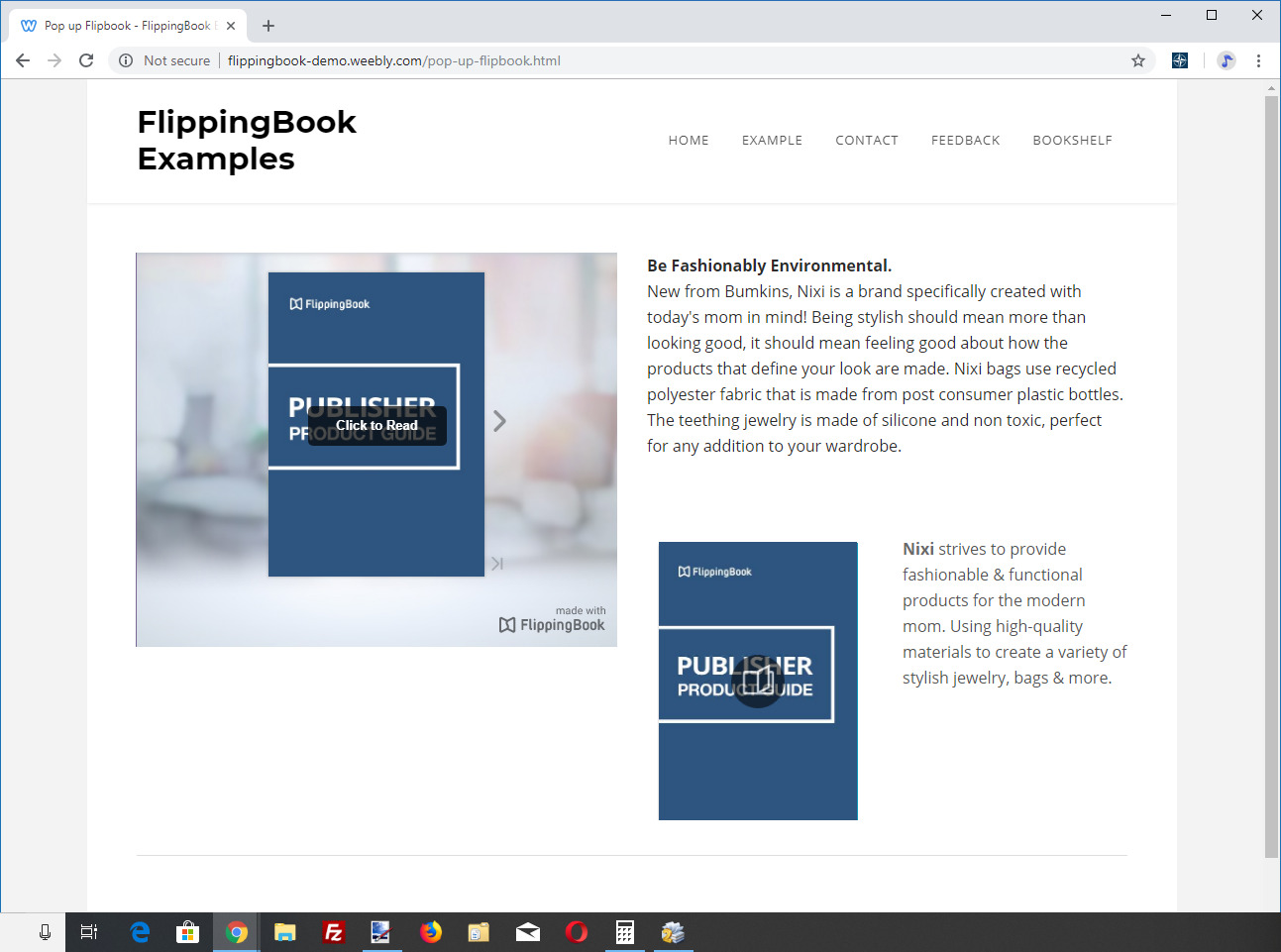Click the made with FlippingBook logo
The height and width of the screenshot is (952, 1281).
tap(552, 619)
